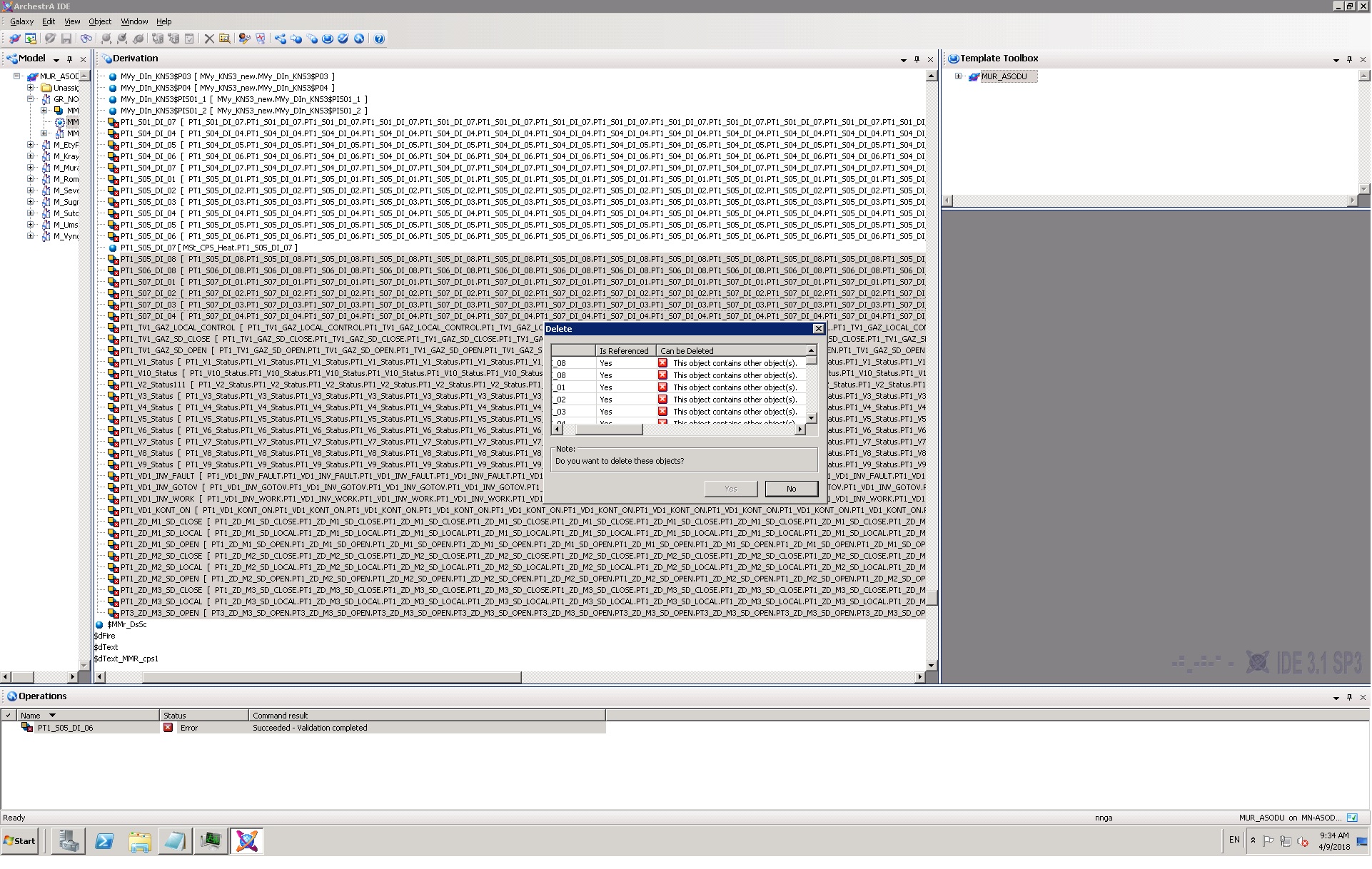Open the Derivation panel dropdown arrow

tap(904, 60)
